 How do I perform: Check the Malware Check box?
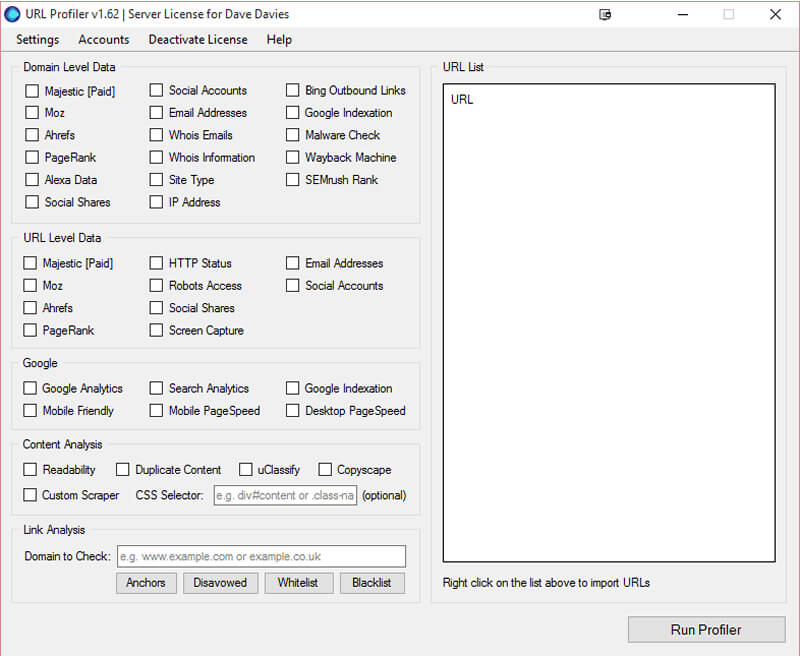(292, 135)
